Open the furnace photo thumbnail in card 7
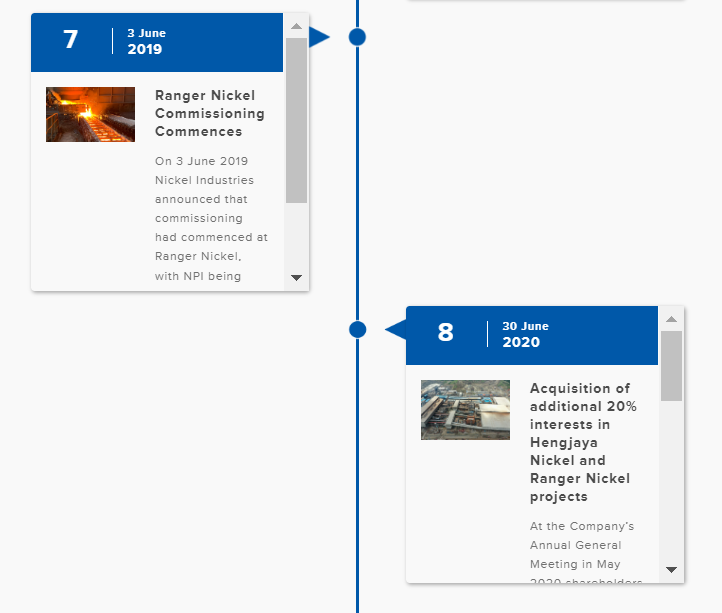 (x=90, y=114)
